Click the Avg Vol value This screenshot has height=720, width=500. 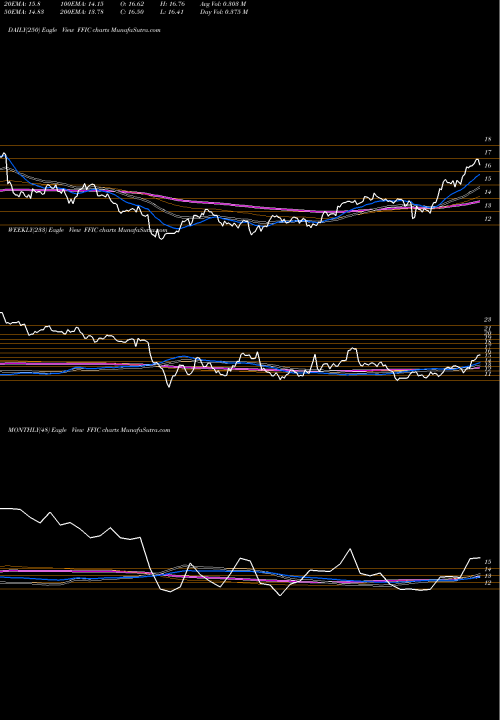pyautogui.click(x=223, y=4)
